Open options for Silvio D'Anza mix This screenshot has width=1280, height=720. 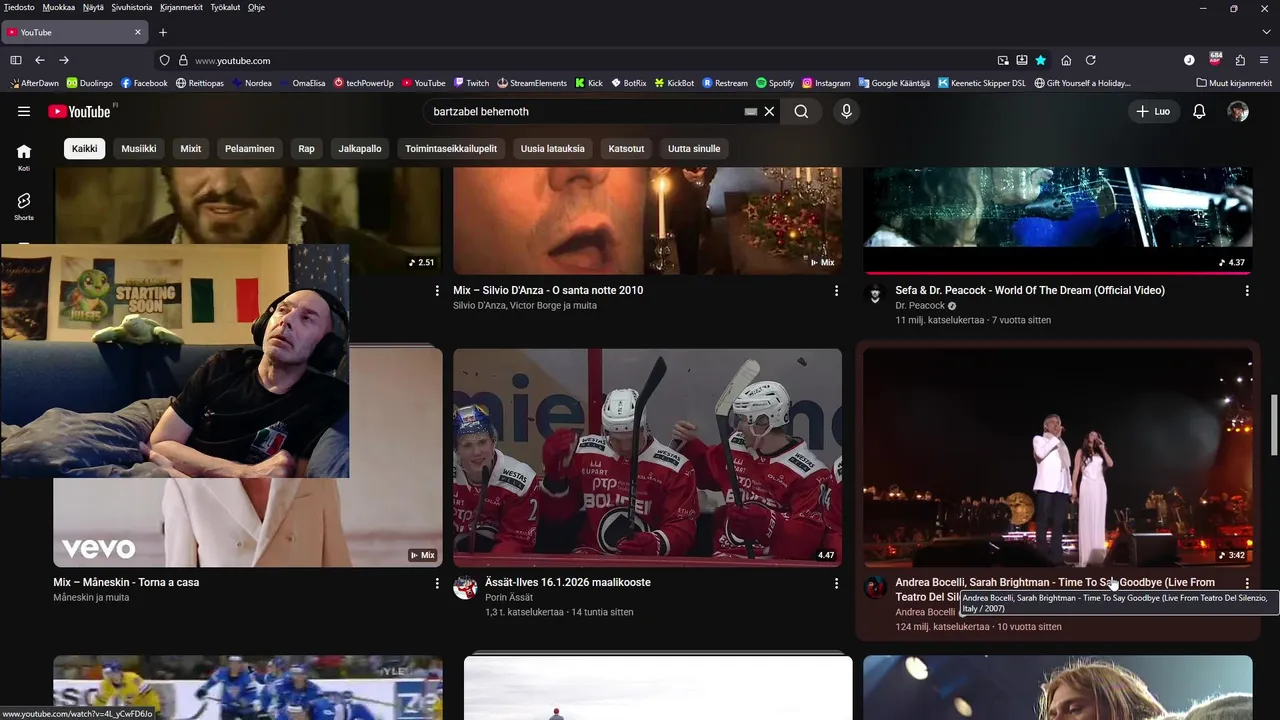tap(836, 290)
